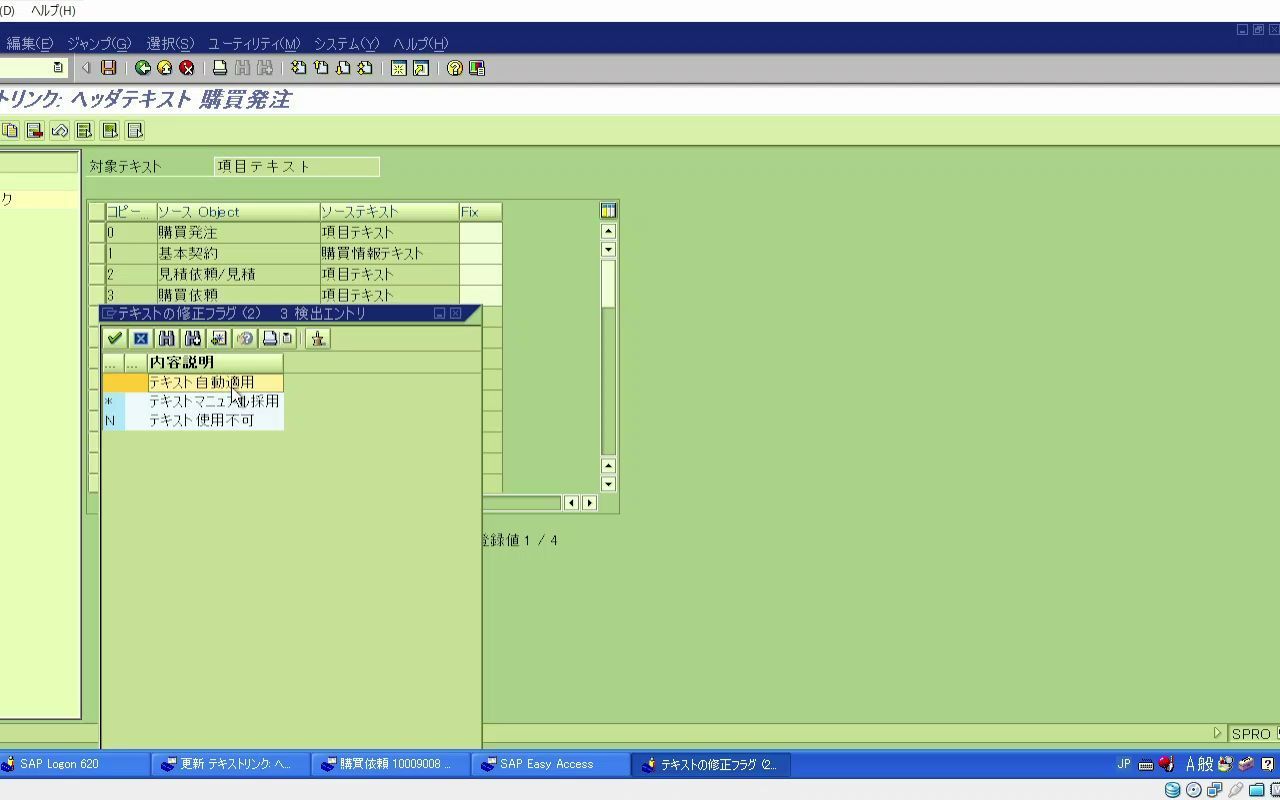The height and width of the screenshot is (800, 1280).
Task: Click the ソーステキスト column header
Action: coord(389,212)
